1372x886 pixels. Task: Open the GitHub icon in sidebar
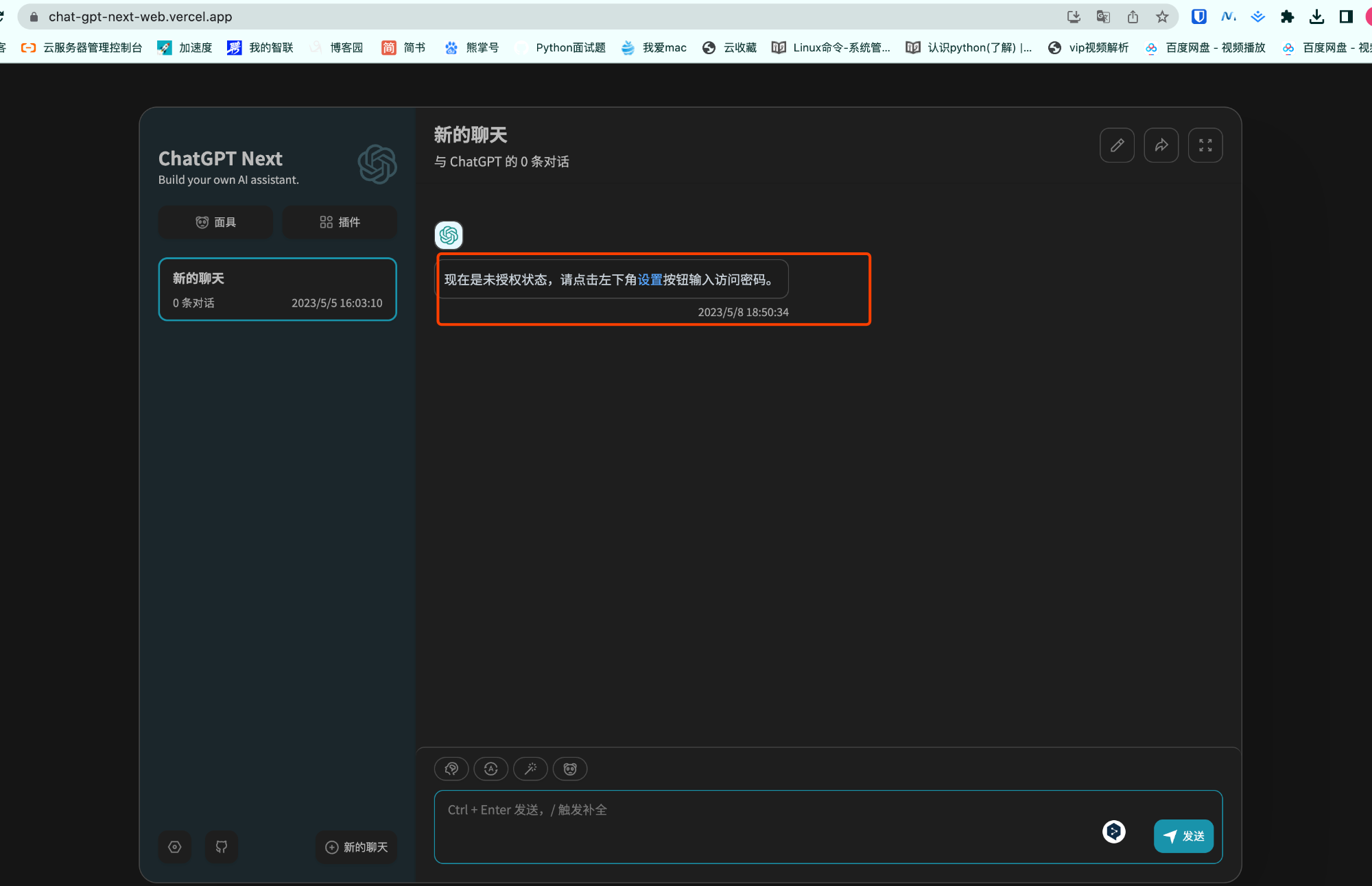pos(222,847)
